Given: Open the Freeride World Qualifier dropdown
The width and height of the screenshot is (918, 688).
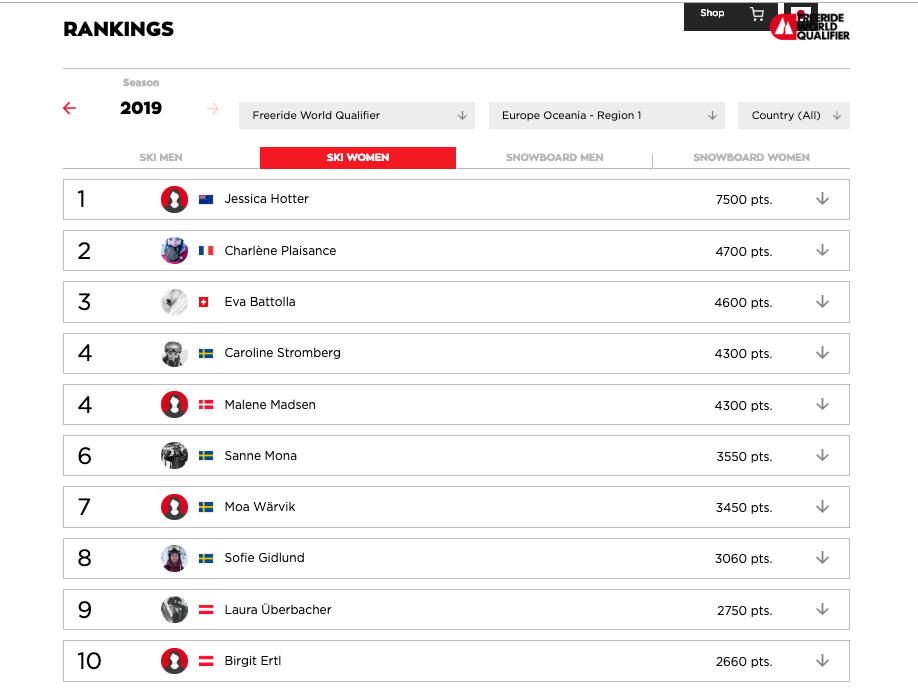Looking at the screenshot, I should click(359, 115).
